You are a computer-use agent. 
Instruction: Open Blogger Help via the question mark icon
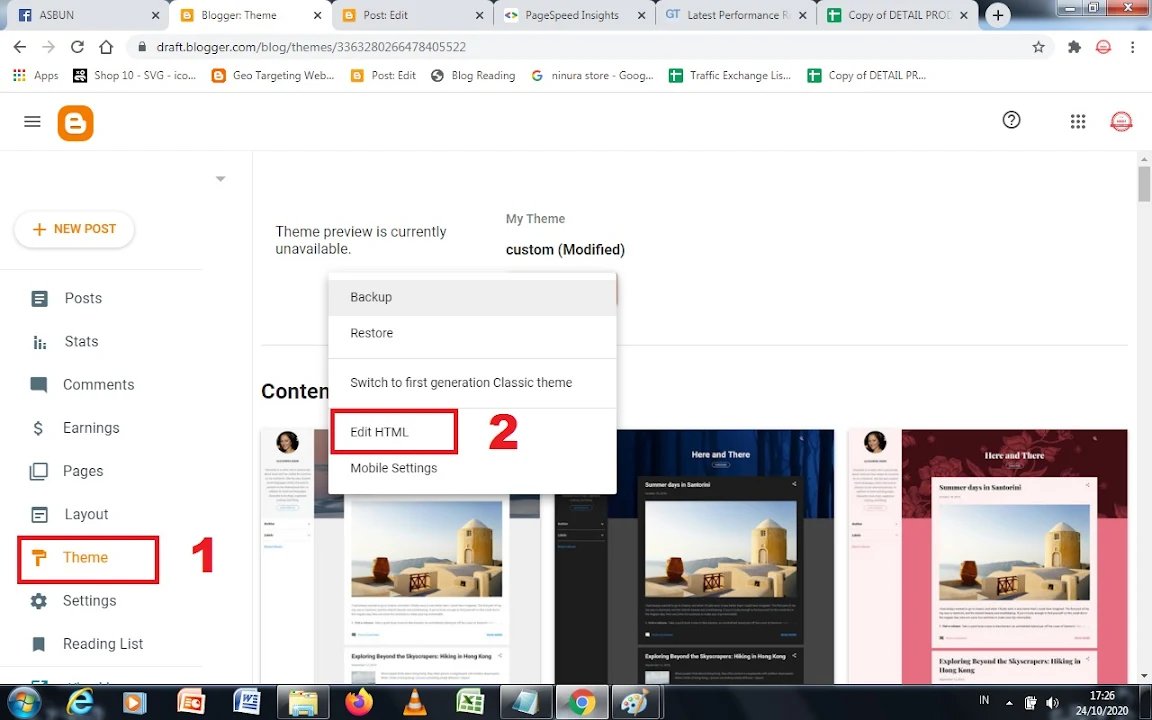click(1011, 120)
